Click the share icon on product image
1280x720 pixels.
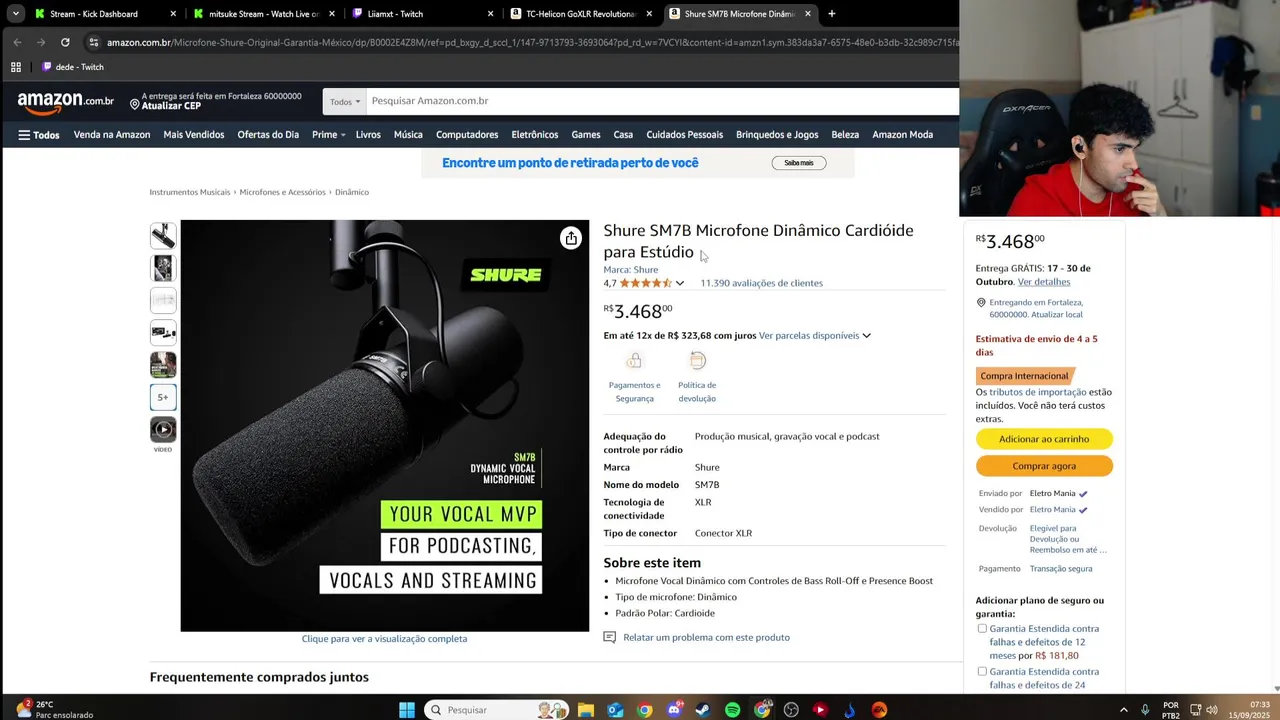[571, 238]
